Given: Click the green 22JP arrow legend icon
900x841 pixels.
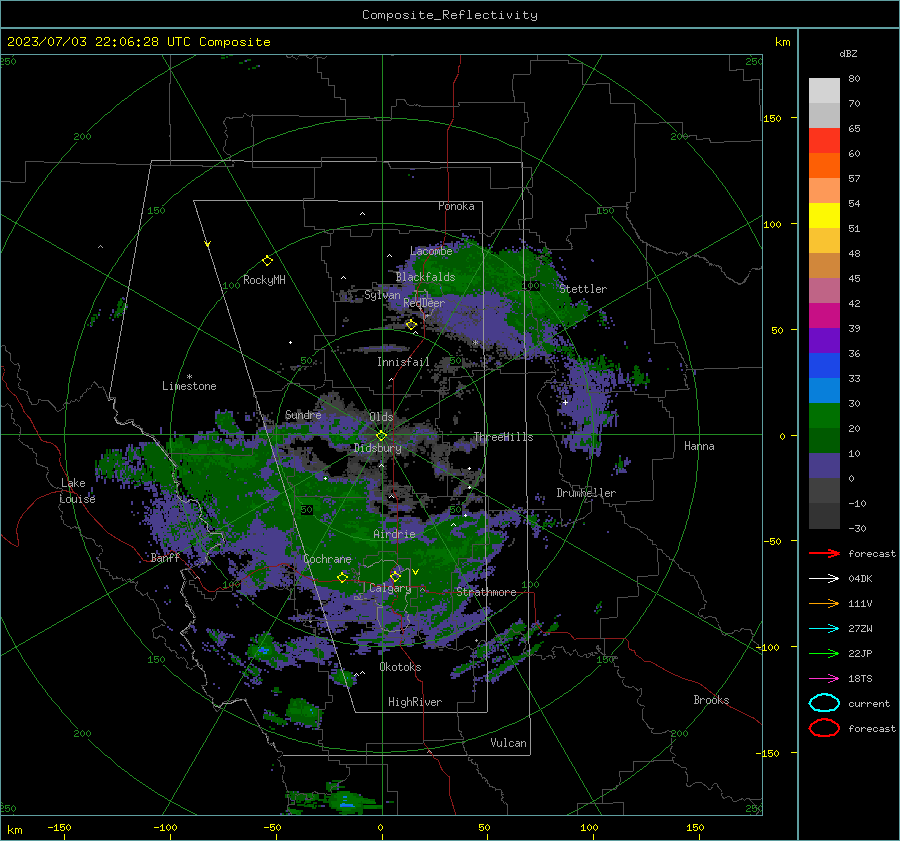Looking at the screenshot, I should 824,653.
